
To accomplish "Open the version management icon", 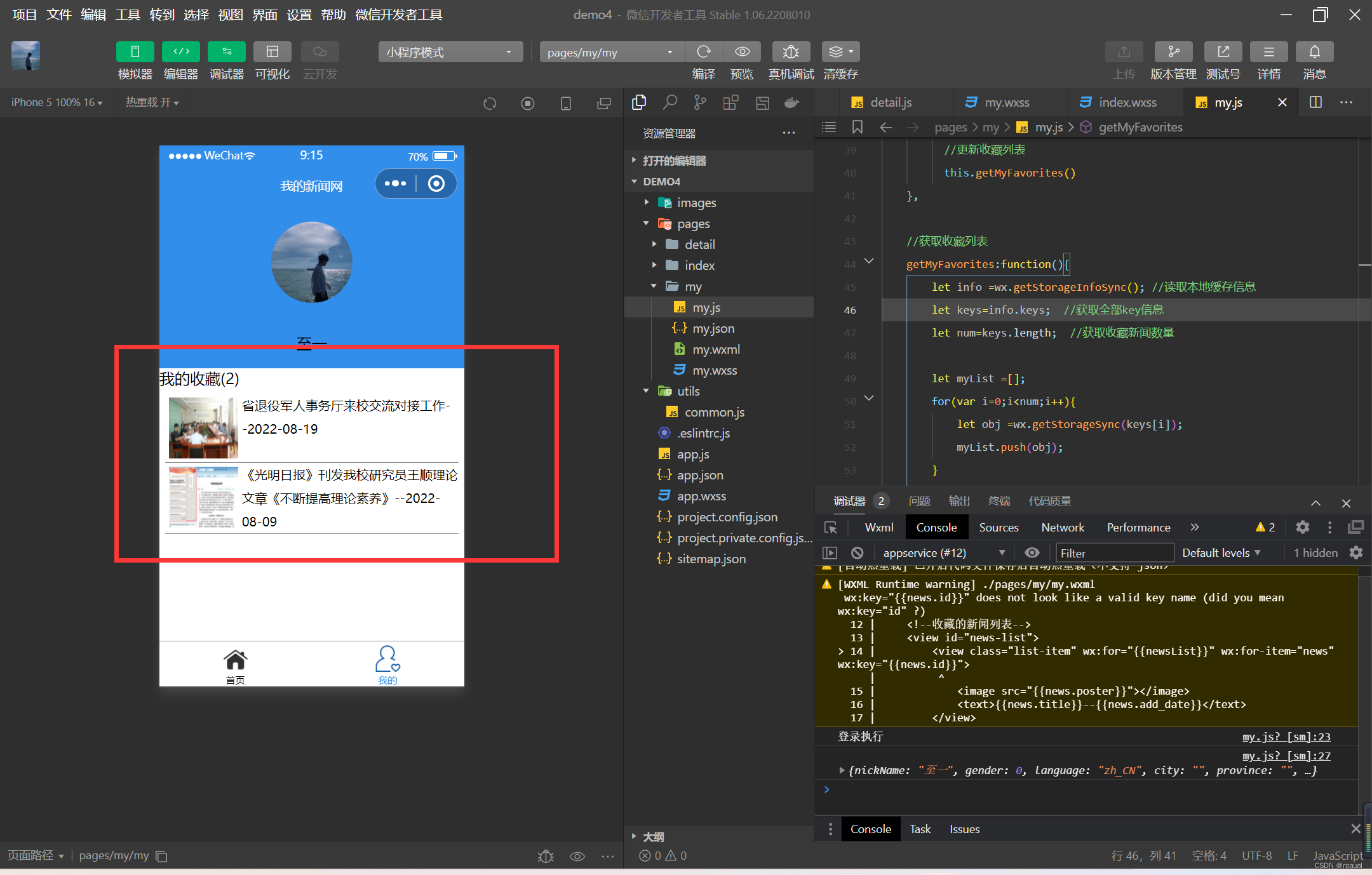I will tap(1173, 52).
